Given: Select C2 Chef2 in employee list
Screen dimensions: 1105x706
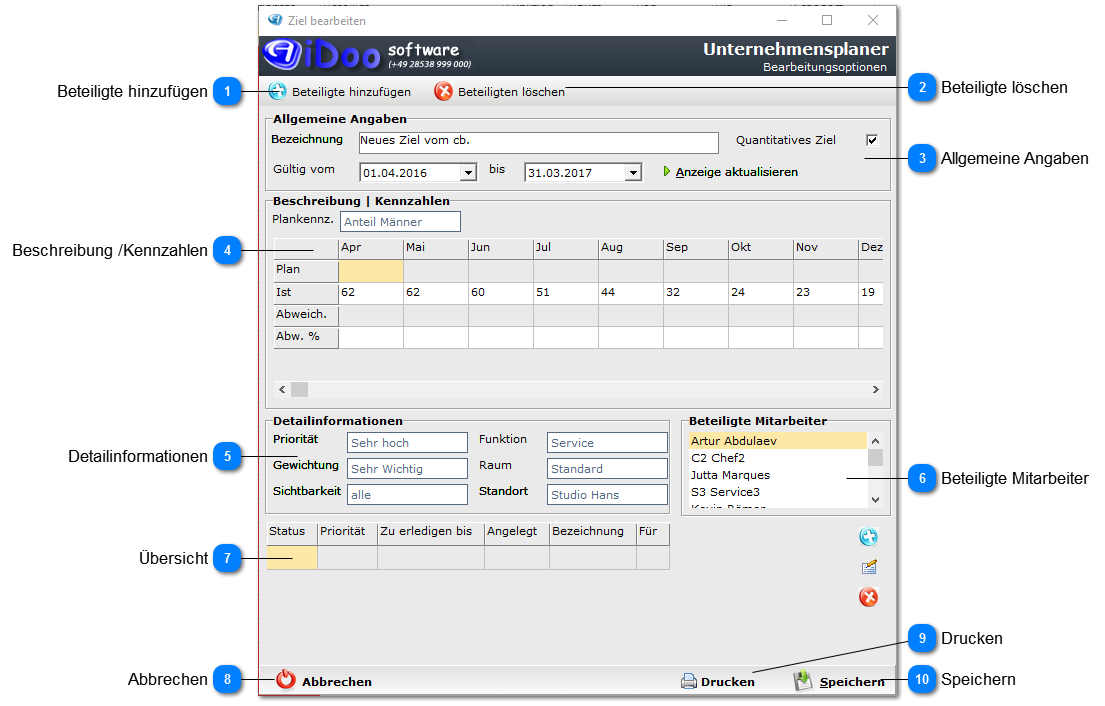Looking at the screenshot, I should point(777,458).
